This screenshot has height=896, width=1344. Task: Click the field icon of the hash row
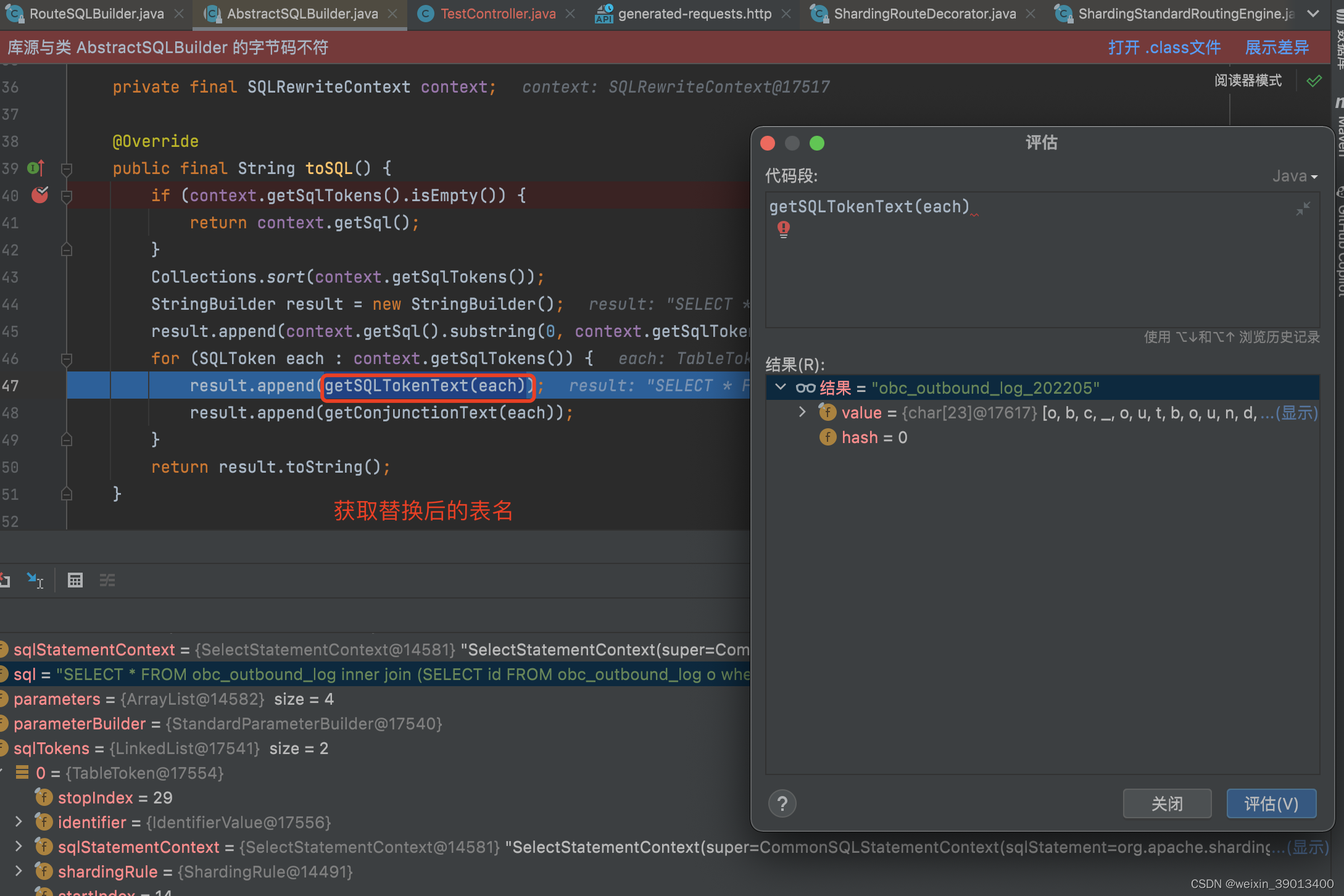point(828,437)
